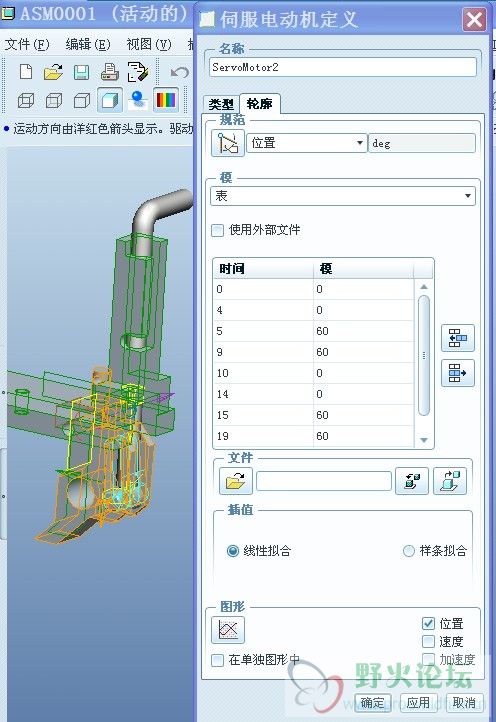Screen dimensions: 496x722
Task: Select the 样条拟合 radio button
Action: click(408, 551)
